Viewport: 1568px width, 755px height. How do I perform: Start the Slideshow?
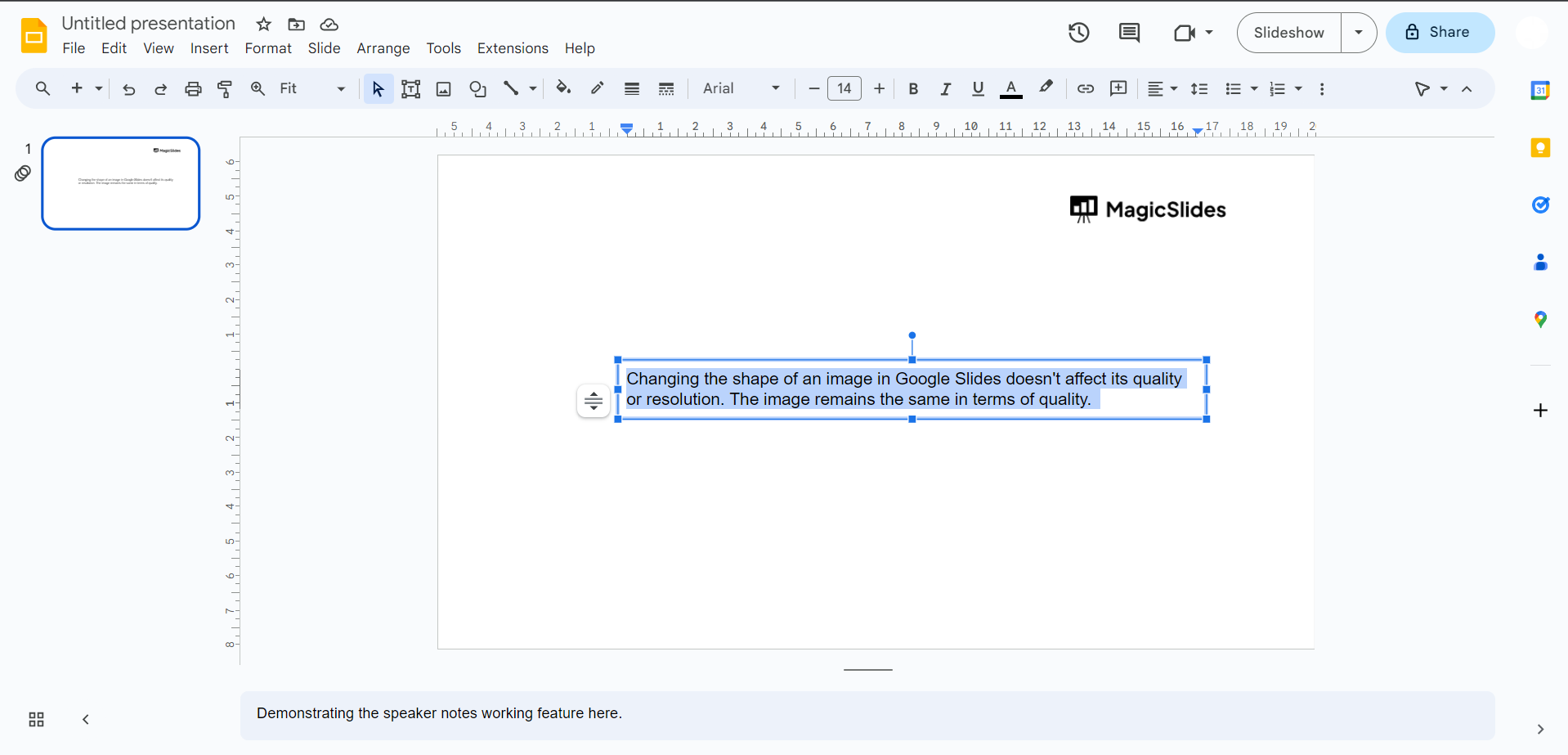[1288, 33]
